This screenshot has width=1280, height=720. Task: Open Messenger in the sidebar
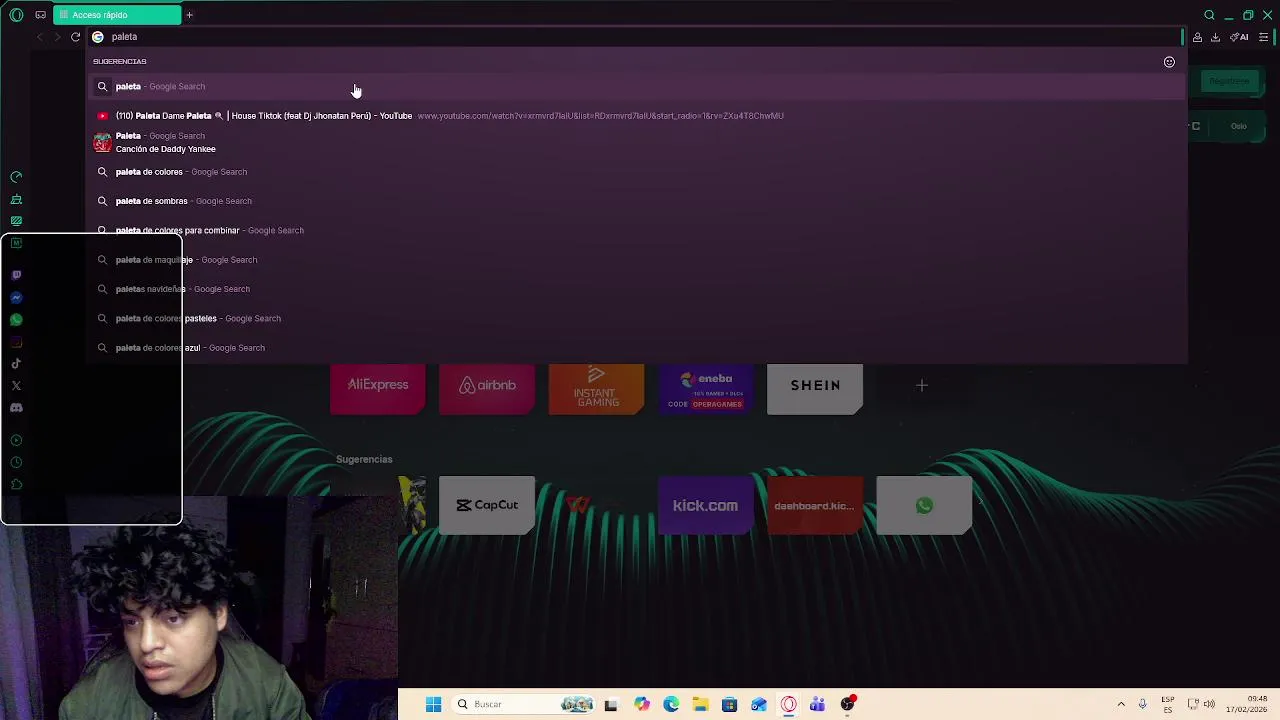[16, 298]
